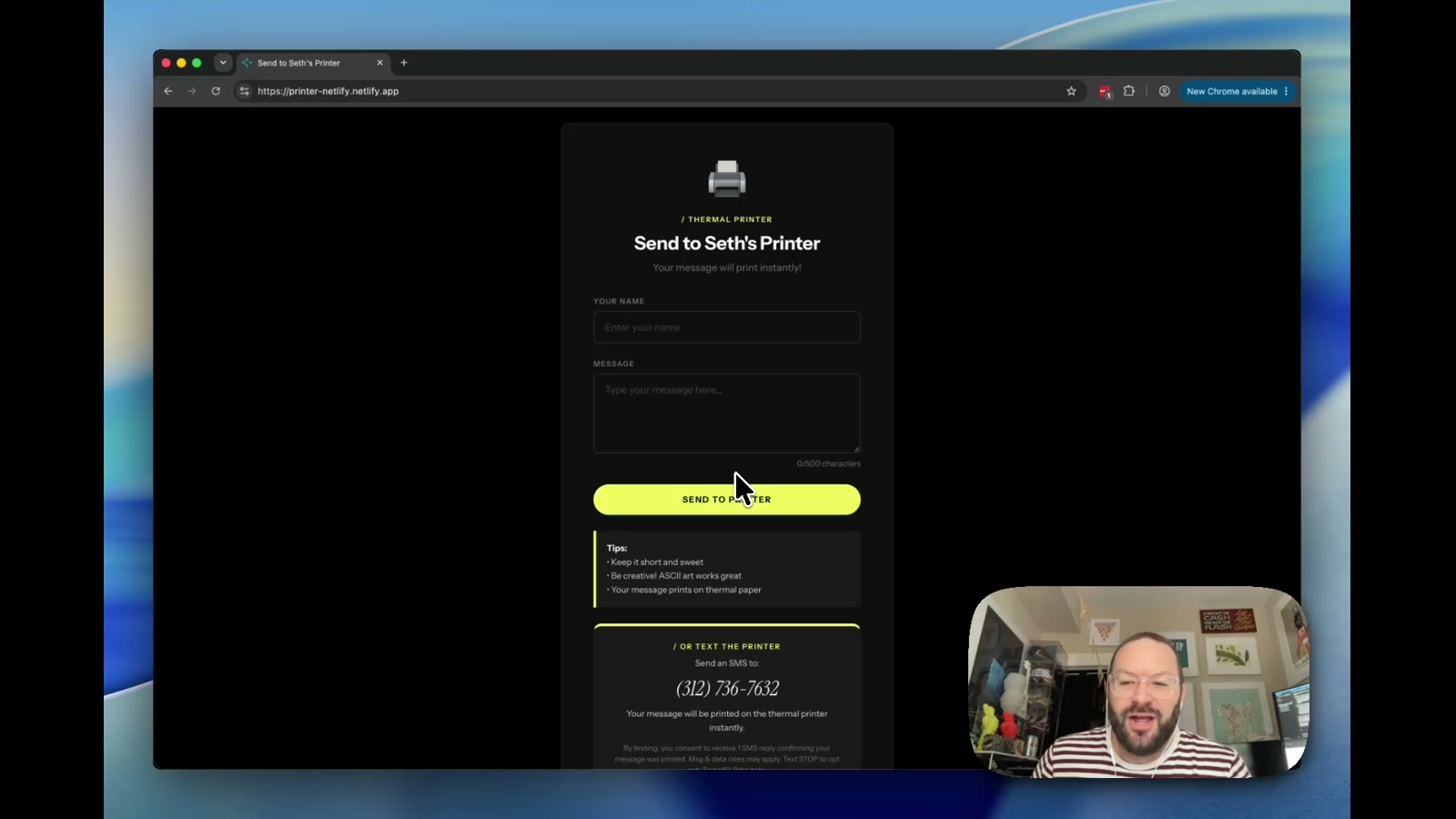Click the Send to Seth's Printer heading
The height and width of the screenshot is (819, 1456).
point(727,243)
